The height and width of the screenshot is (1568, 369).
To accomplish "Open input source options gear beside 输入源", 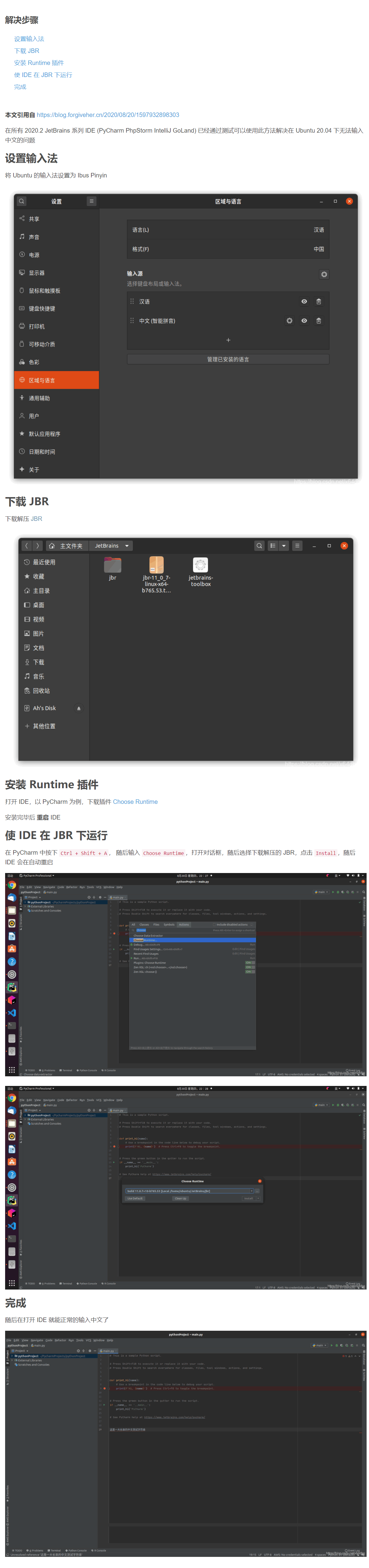I will click(324, 275).
